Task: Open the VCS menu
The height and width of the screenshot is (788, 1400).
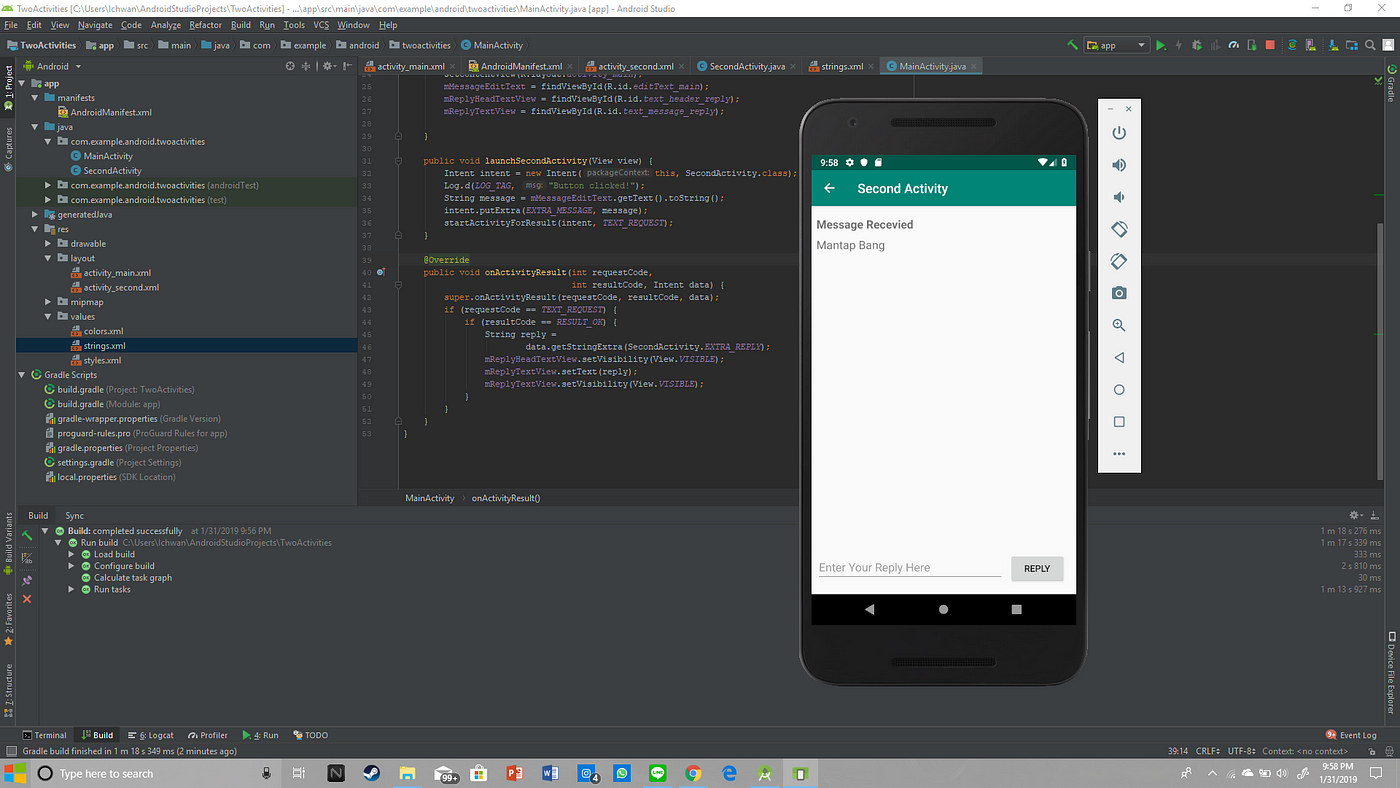Action: [x=321, y=25]
